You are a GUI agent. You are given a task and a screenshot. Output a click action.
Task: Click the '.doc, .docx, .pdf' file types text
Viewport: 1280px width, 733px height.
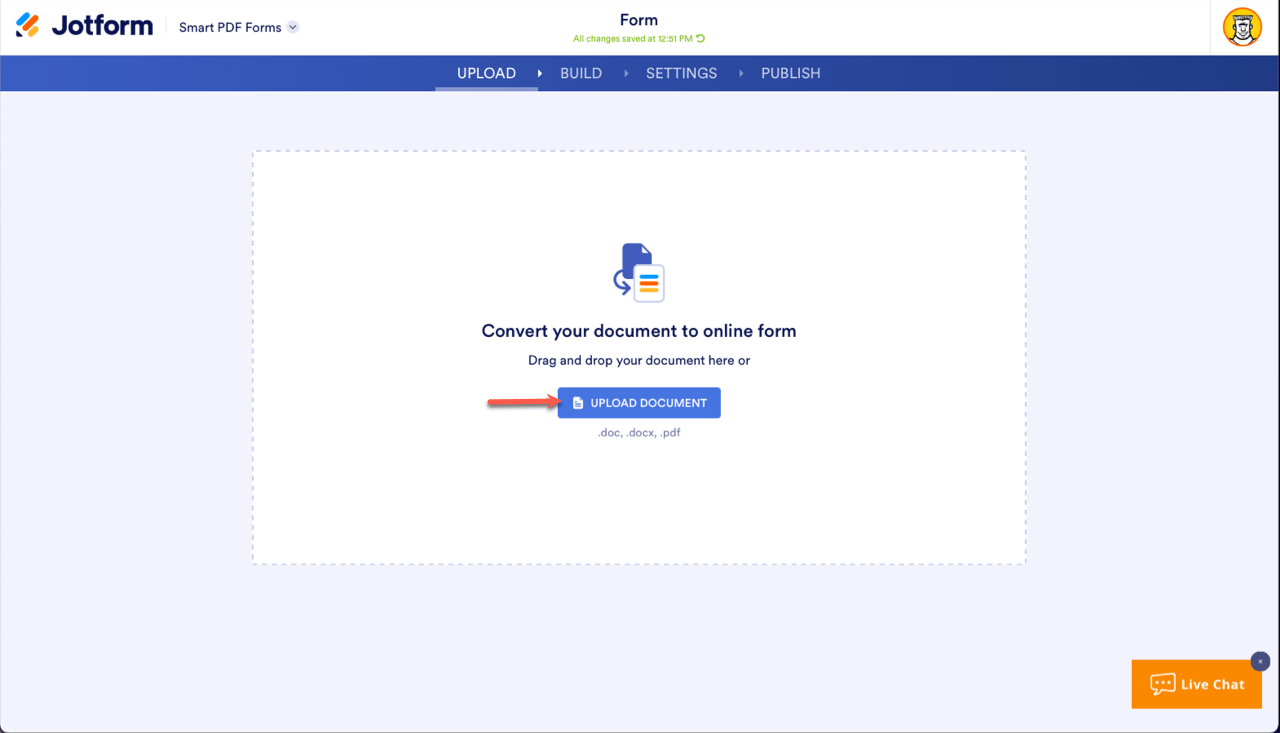point(639,433)
